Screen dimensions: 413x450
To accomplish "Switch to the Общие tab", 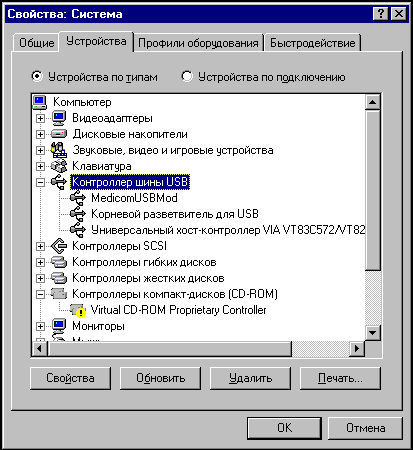I will click(x=36, y=43).
